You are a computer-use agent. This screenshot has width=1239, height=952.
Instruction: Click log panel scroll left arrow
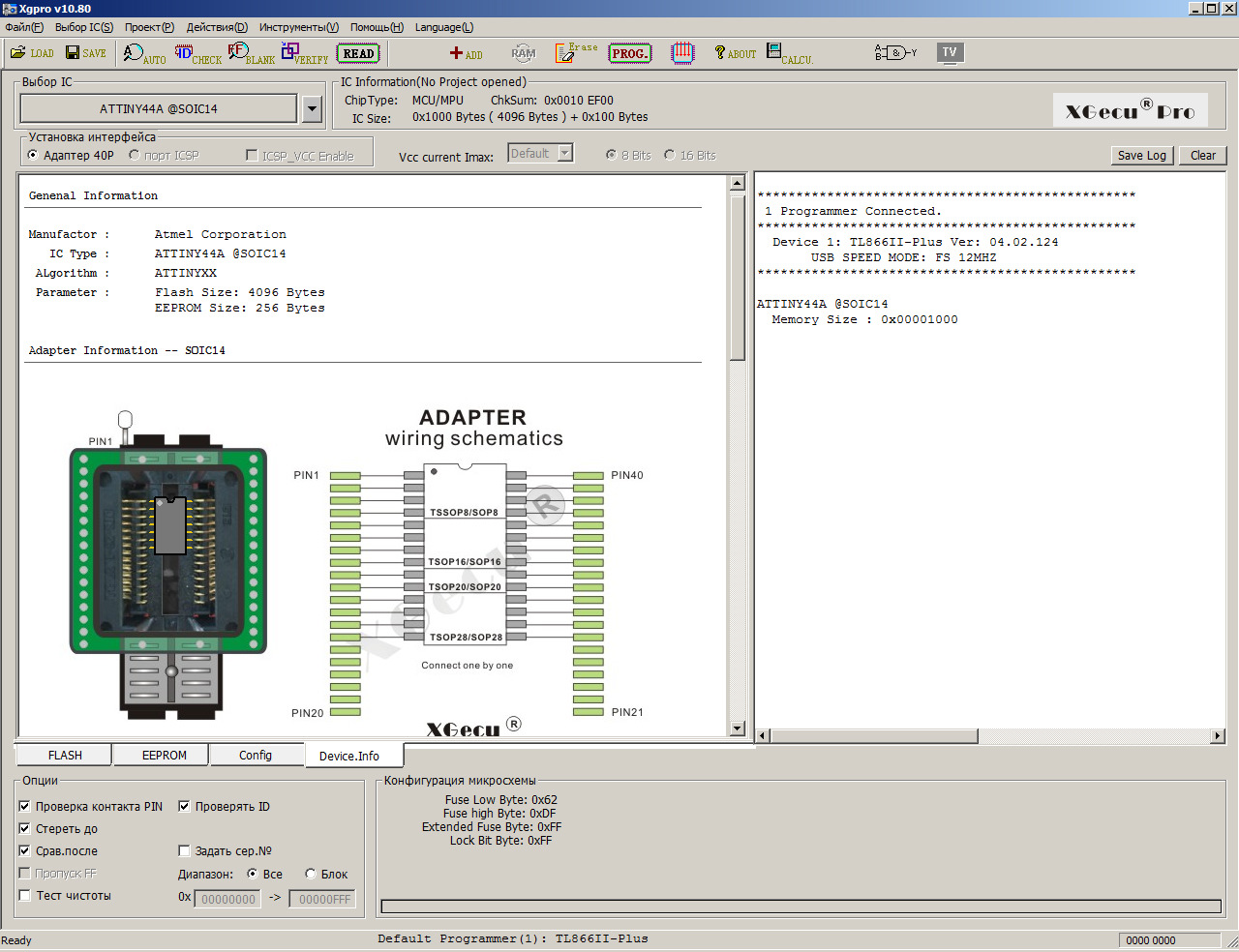click(763, 736)
